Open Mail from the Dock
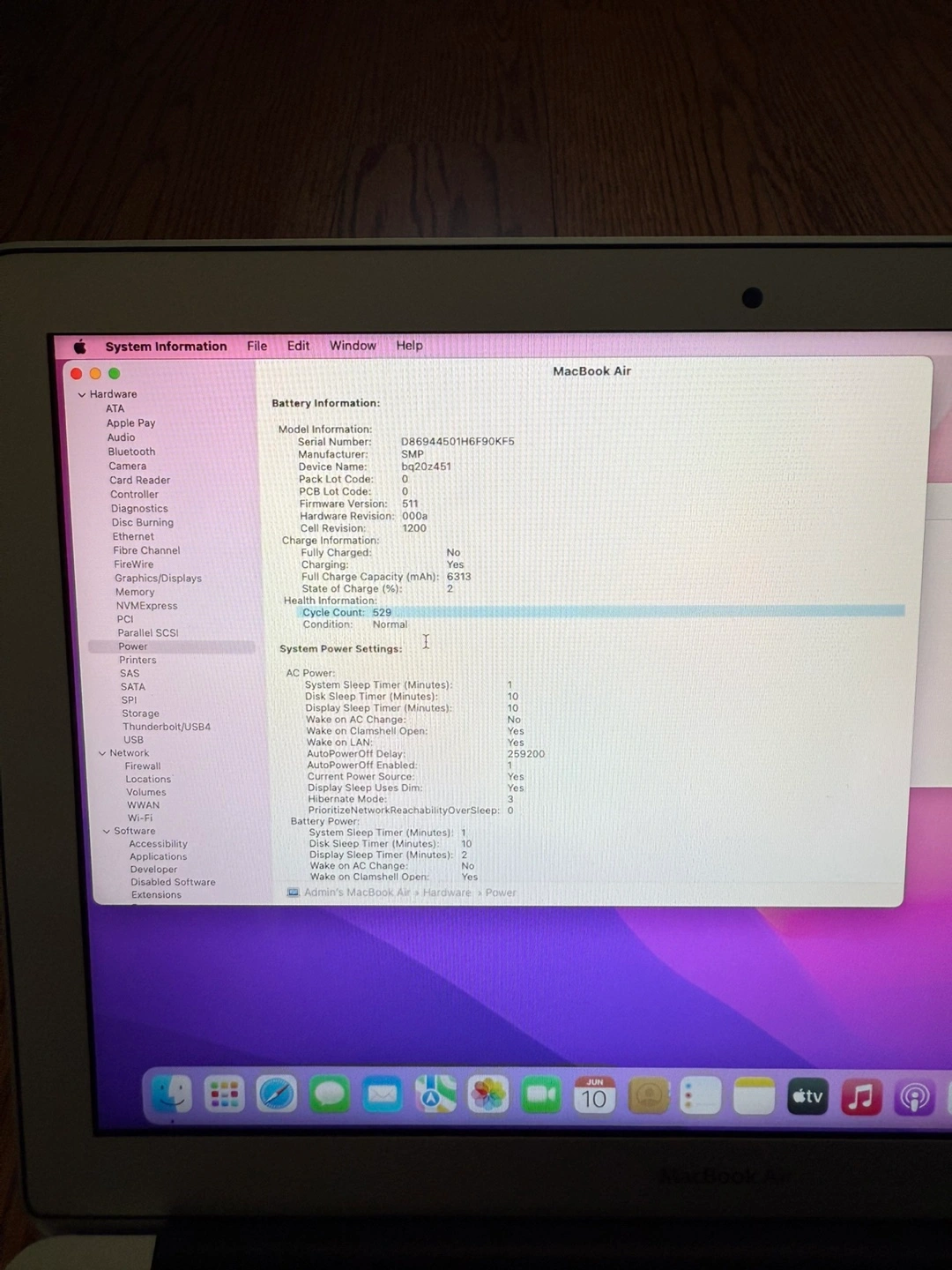Viewport: 952px width, 1270px height. pyautogui.click(x=383, y=1095)
